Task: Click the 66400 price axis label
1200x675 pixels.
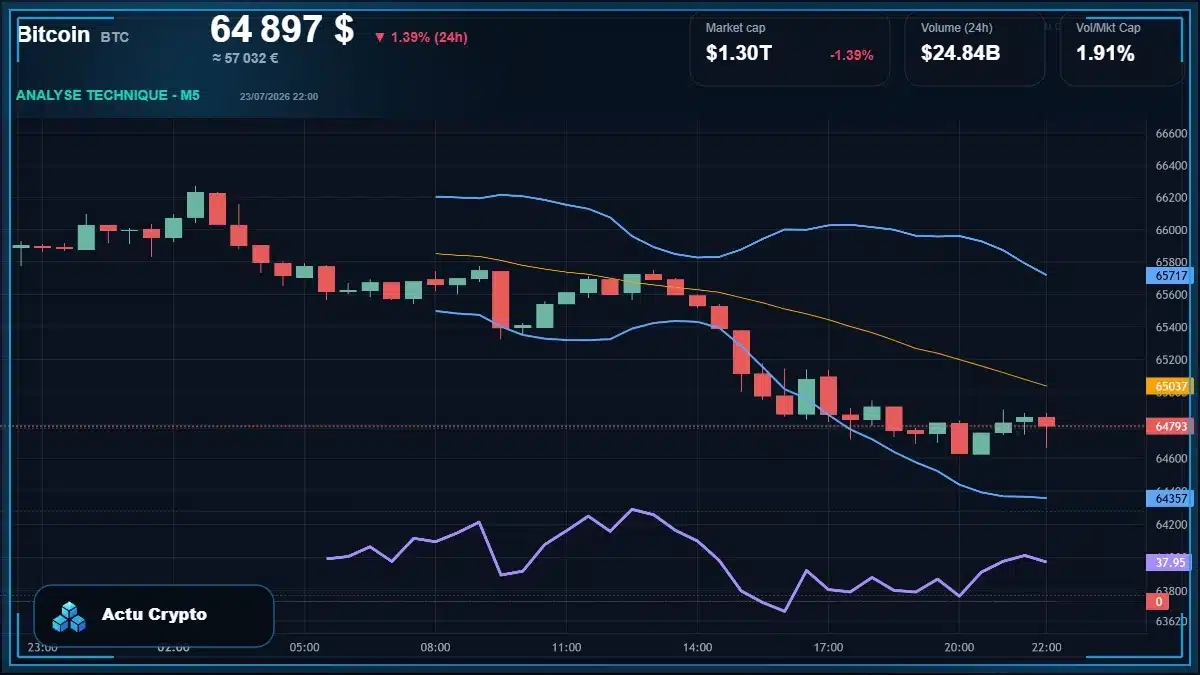Action: (x=1171, y=166)
